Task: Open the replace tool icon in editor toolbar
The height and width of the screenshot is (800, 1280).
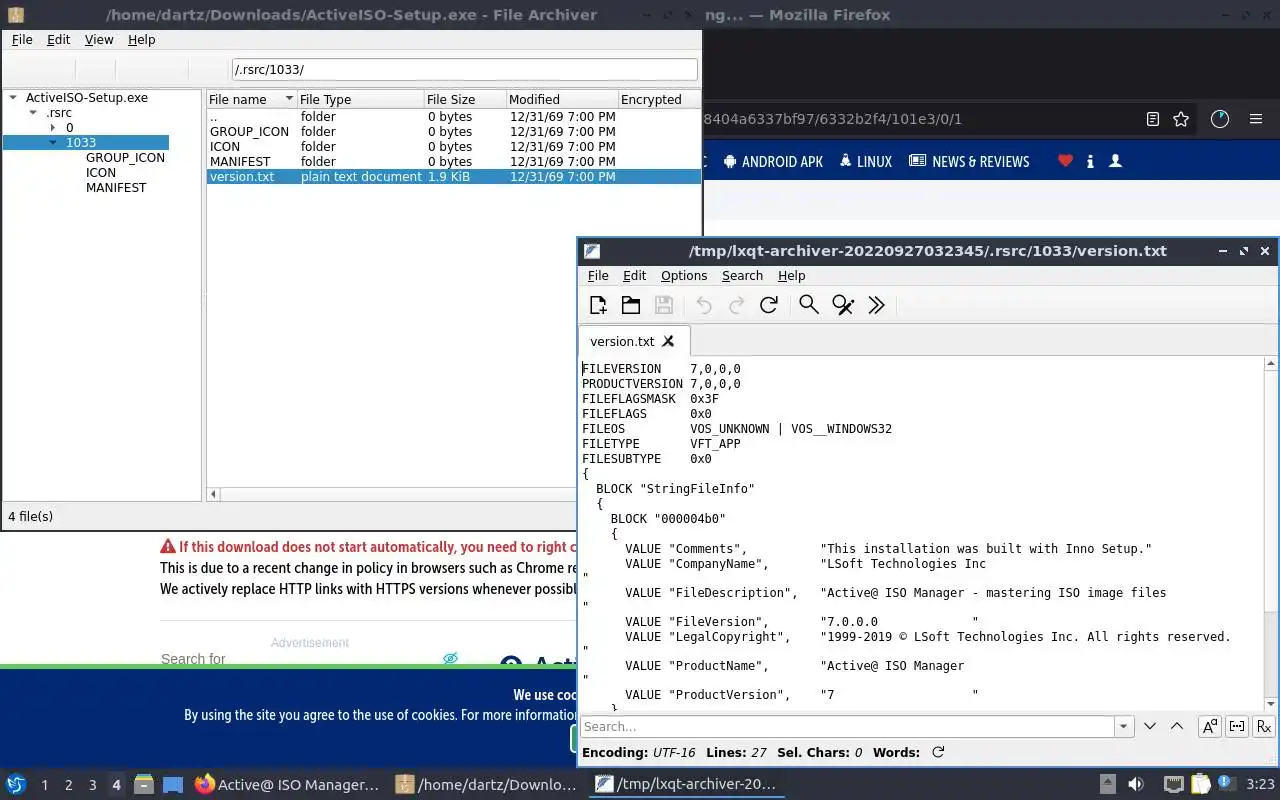Action: pyautogui.click(x=843, y=306)
